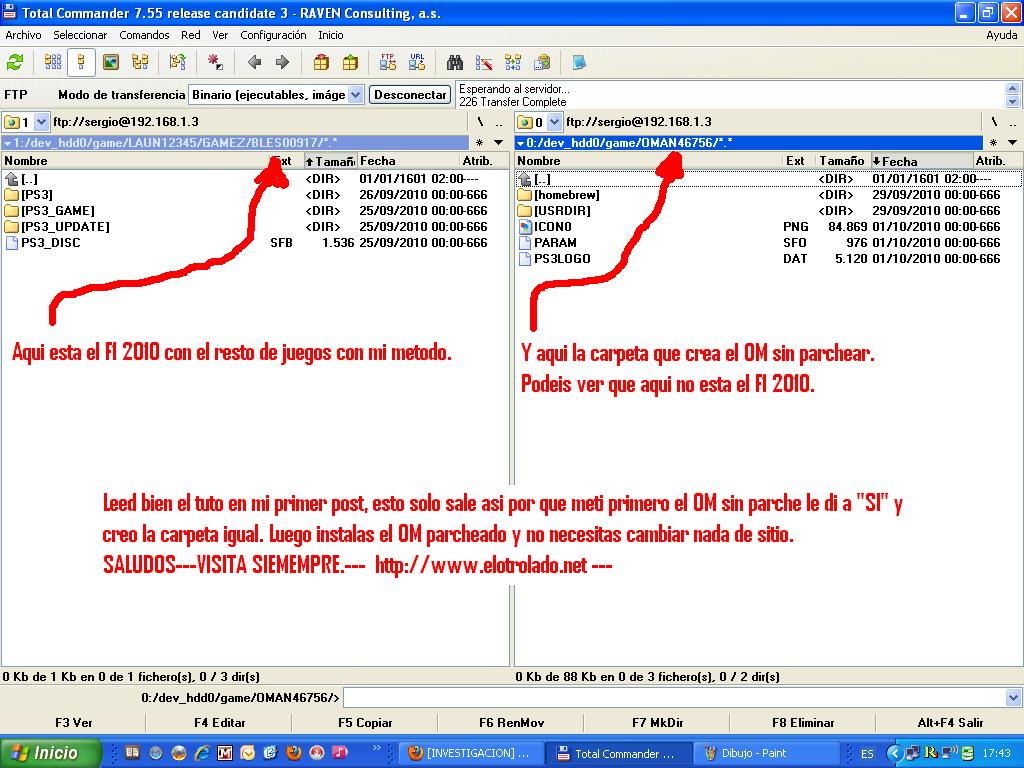Image resolution: width=1024 pixels, height=768 pixels.
Task: Click the Windows Inicio start button
Action: coord(50,753)
